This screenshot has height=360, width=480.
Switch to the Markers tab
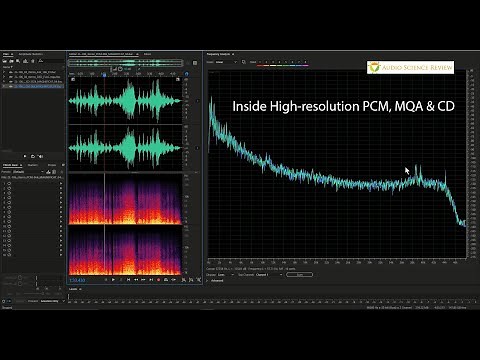tap(33, 165)
